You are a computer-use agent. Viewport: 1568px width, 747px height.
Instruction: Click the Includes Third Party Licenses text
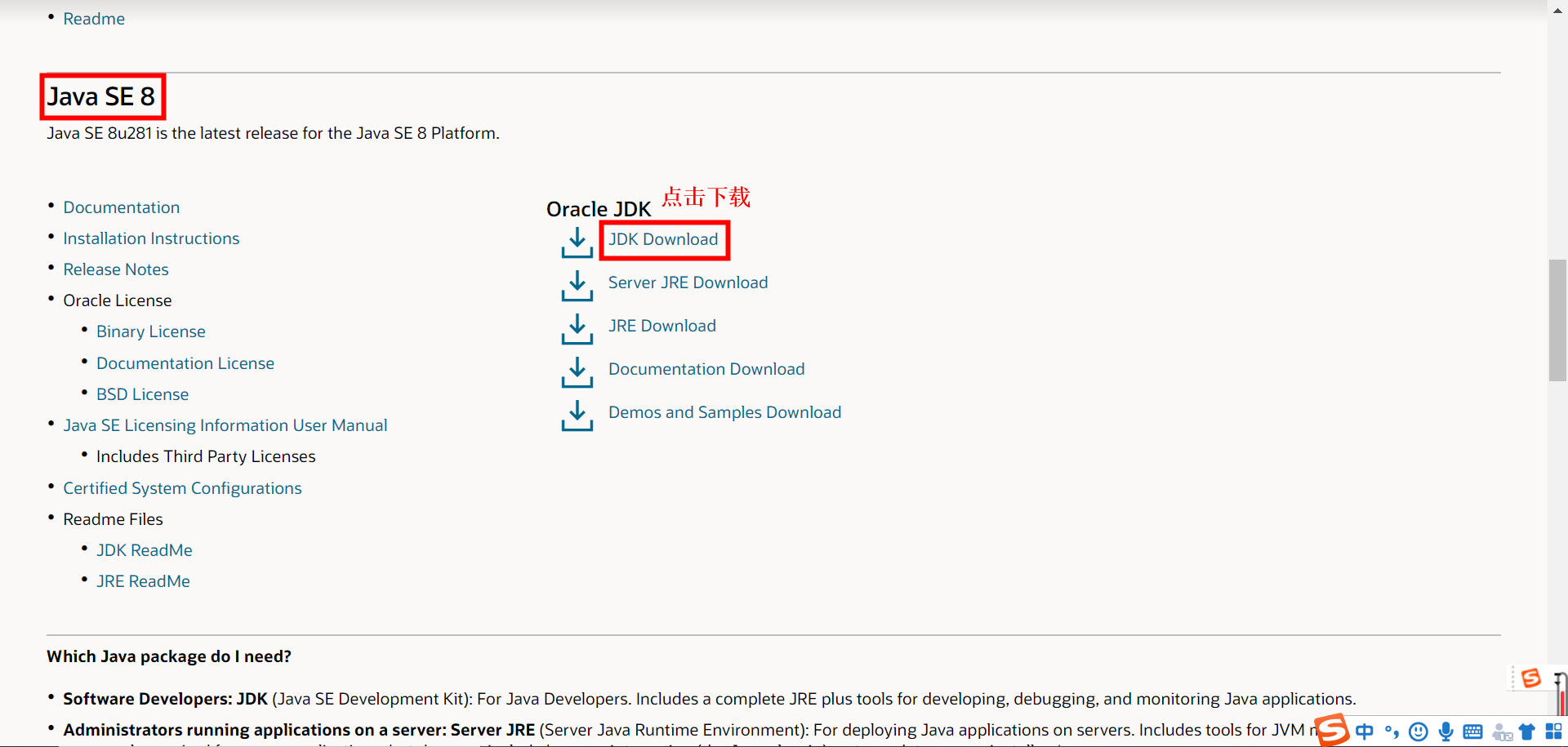(206, 456)
